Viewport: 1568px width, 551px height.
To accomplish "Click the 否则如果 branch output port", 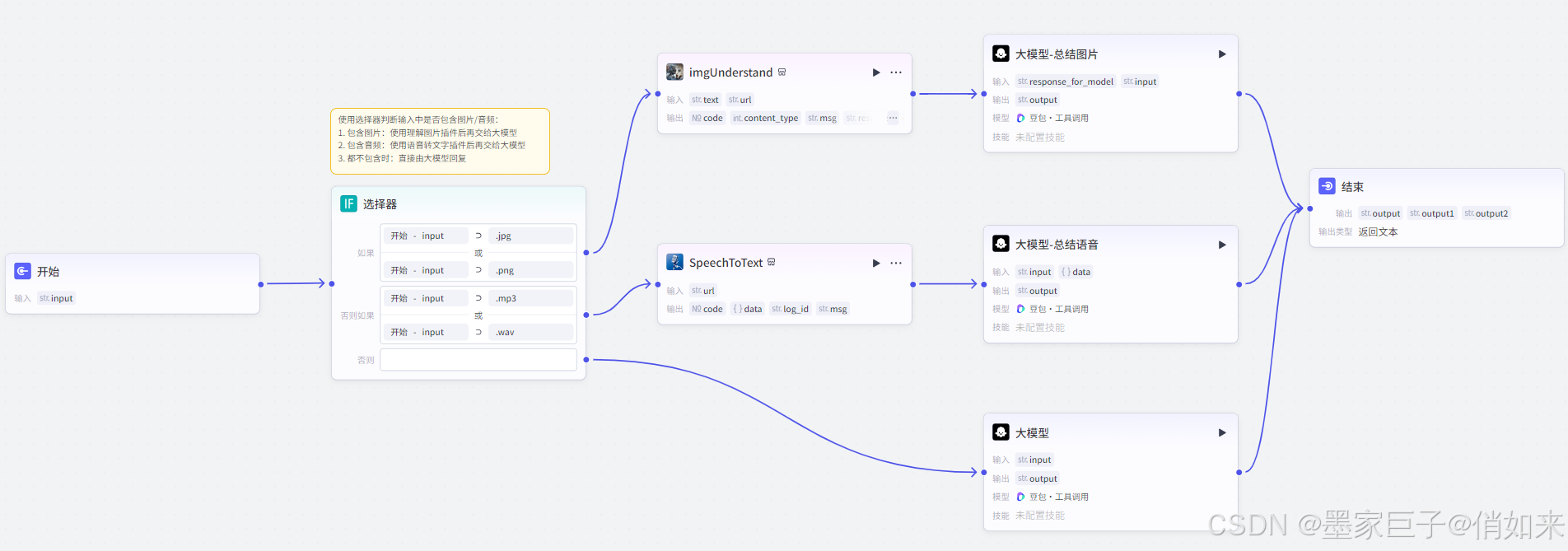I will 586,315.
